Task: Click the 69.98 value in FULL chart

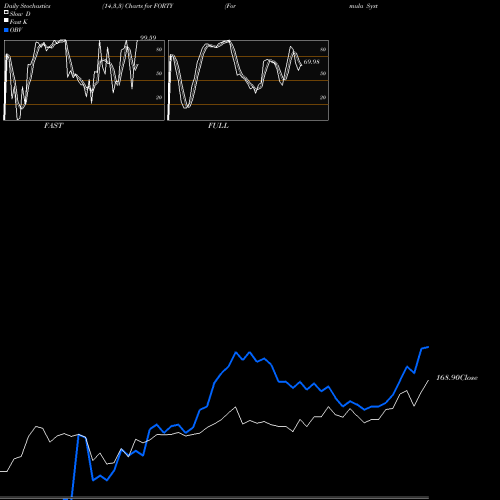Action: point(311,62)
